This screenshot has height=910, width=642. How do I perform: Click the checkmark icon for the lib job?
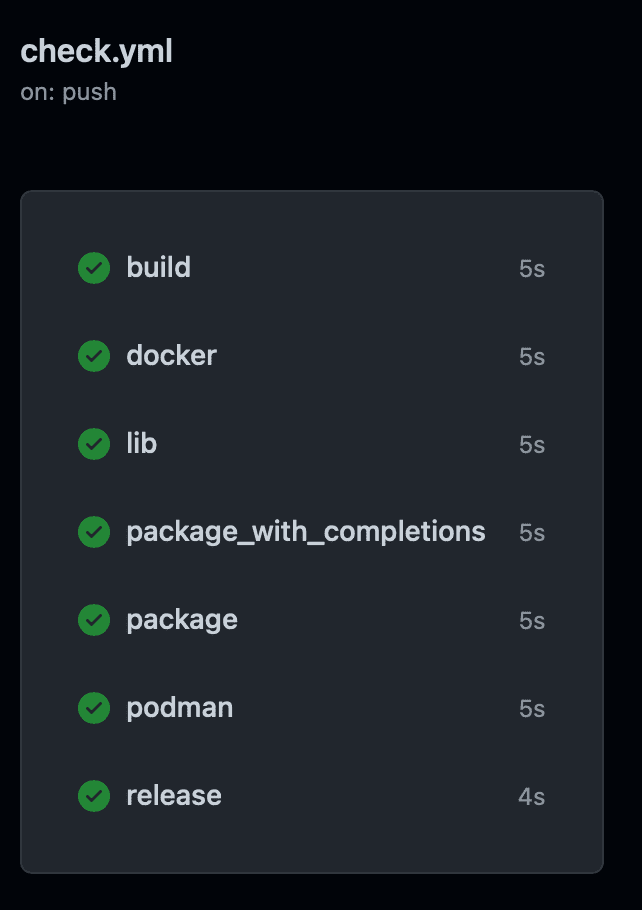pos(93,443)
